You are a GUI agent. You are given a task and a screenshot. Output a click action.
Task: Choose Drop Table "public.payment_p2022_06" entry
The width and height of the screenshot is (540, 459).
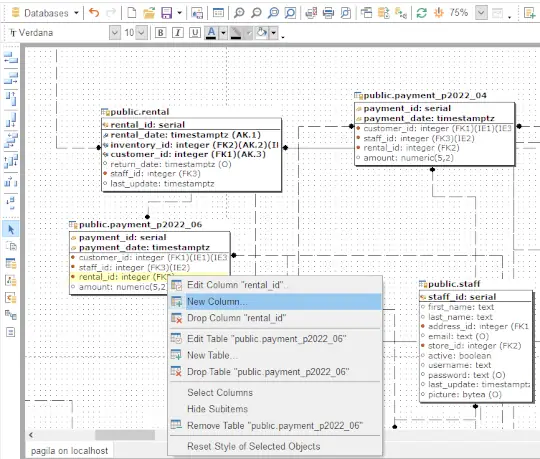[x=275, y=372]
